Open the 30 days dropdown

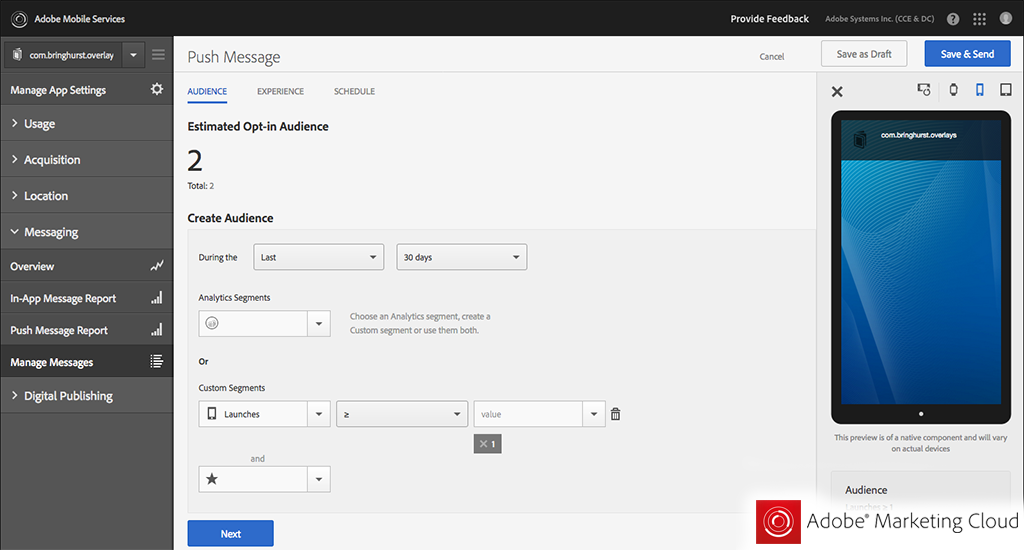[x=461, y=257]
